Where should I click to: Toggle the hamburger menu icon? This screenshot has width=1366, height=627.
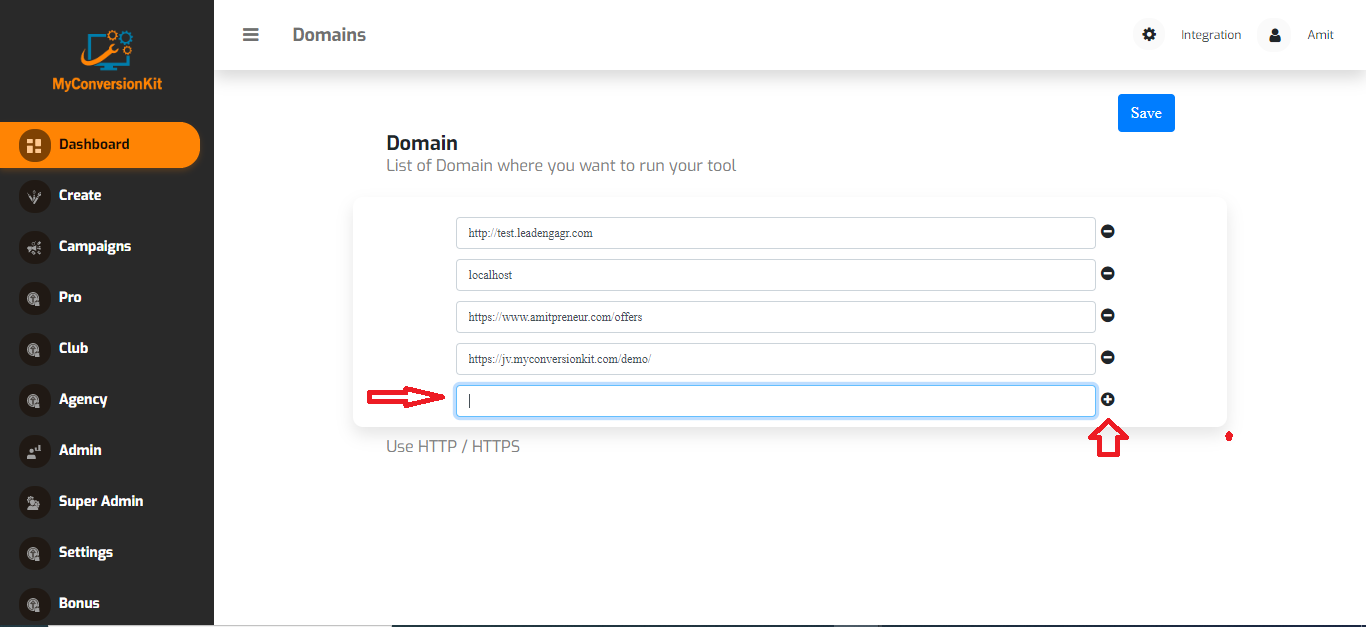(251, 35)
